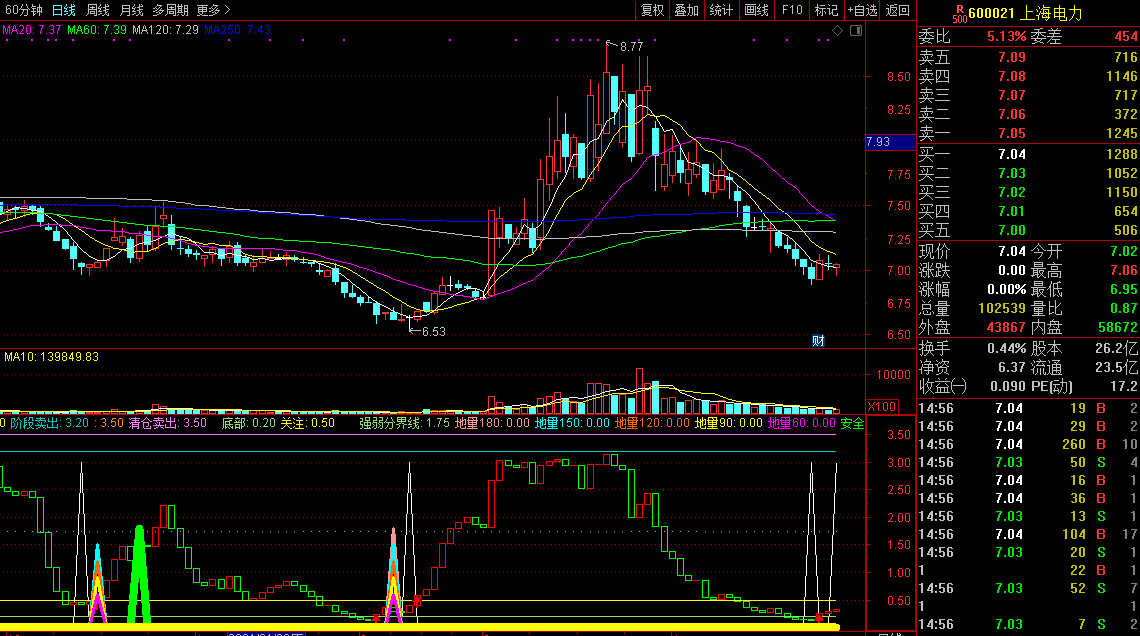Click the green 安全 indicator label
The image size is (1140, 636).
tap(852, 423)
